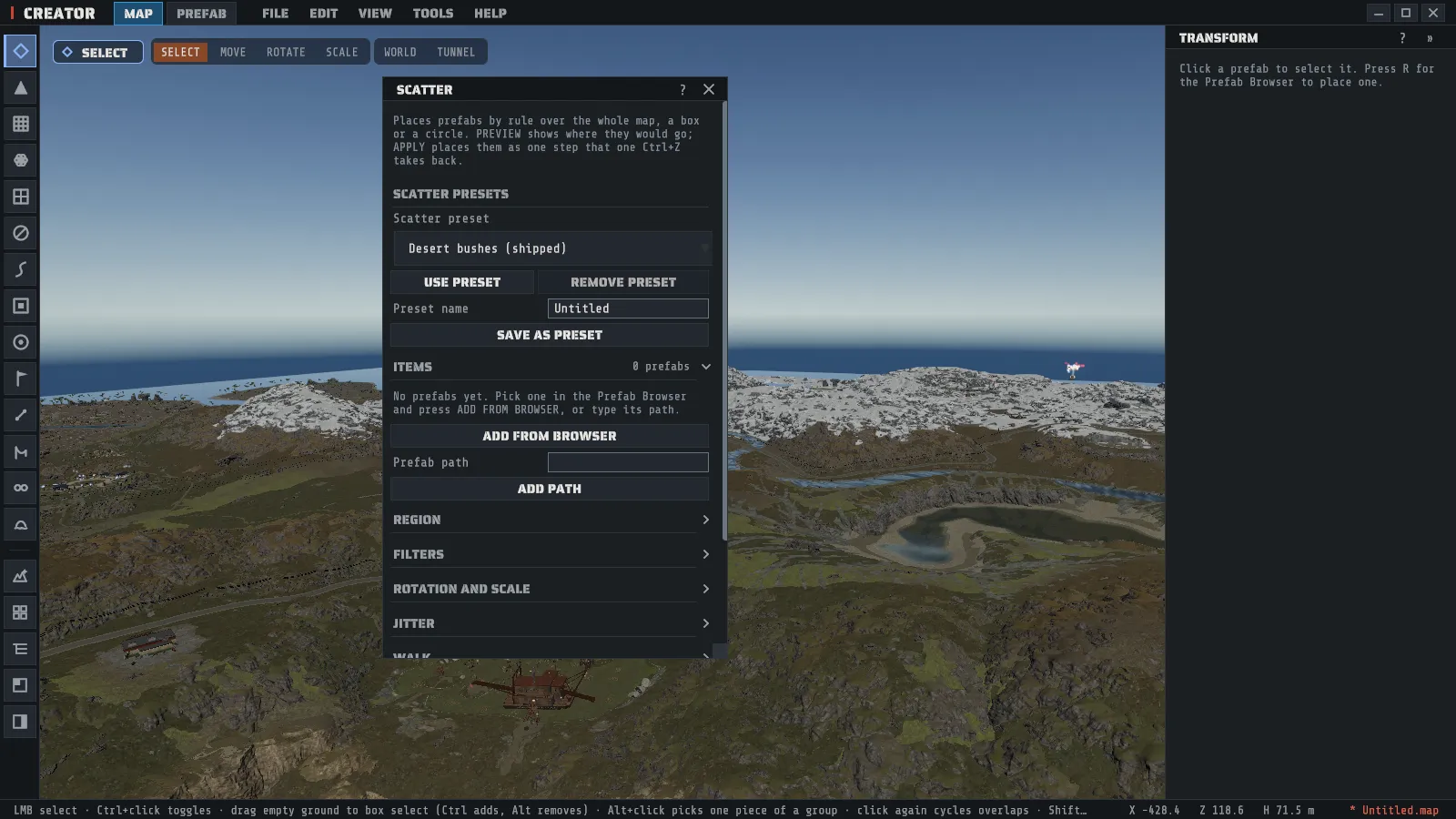Activate SCALE gizmo mode
Viewport: 1456px width, 819px height.
(x=342, y=52)
